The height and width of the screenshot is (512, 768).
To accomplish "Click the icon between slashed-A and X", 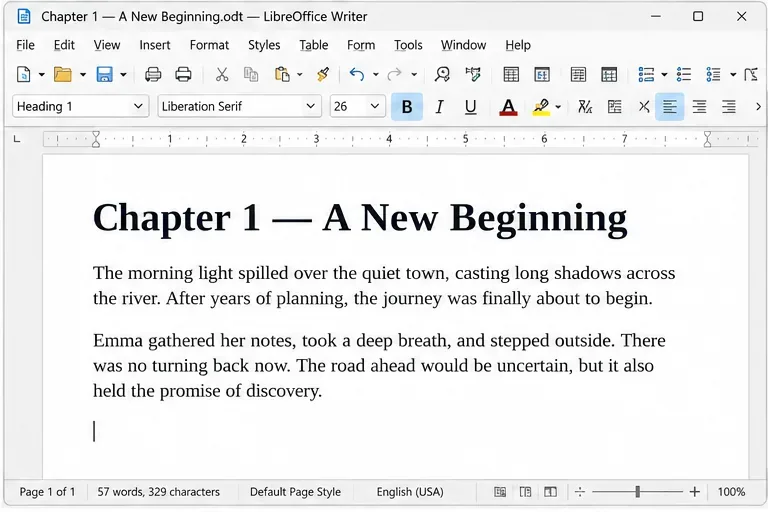I will [x=614, y=106].
